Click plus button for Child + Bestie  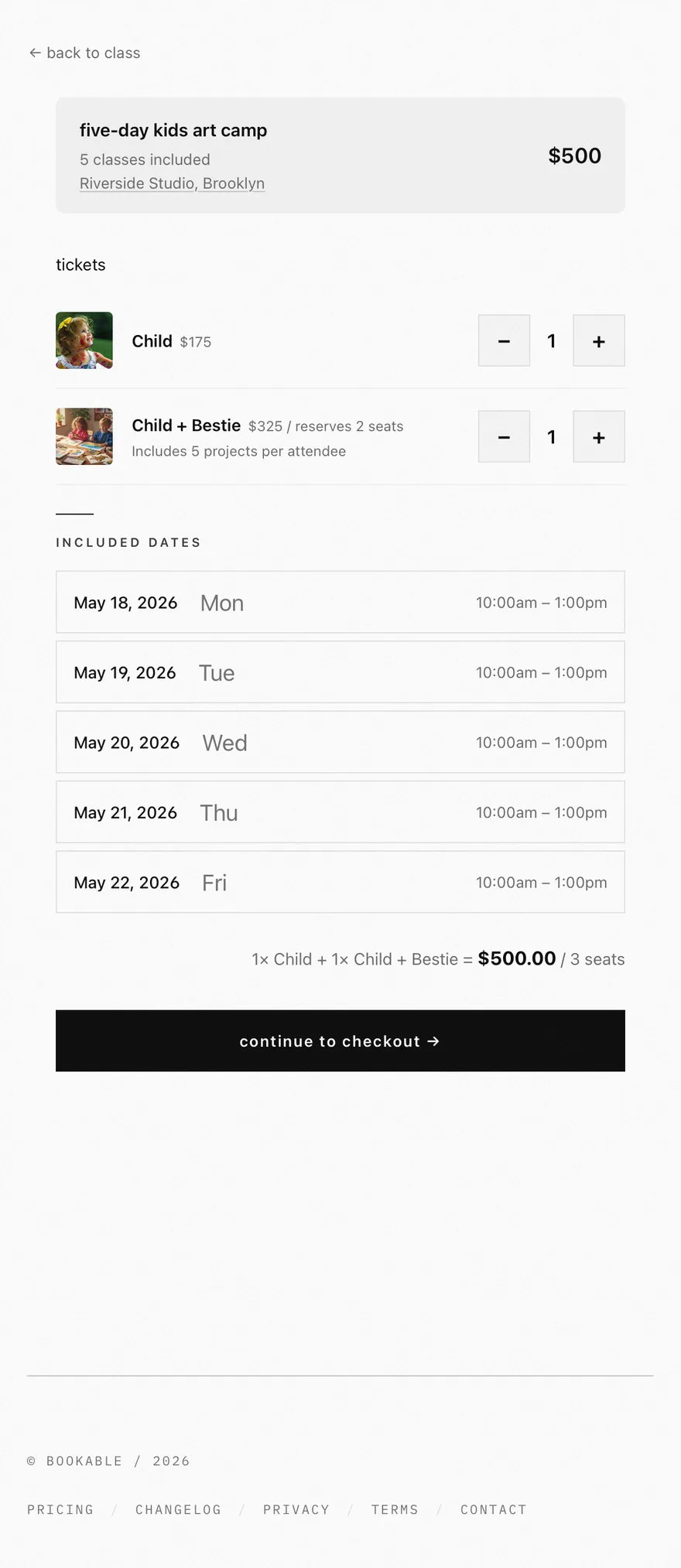click(x=599, y=436)
